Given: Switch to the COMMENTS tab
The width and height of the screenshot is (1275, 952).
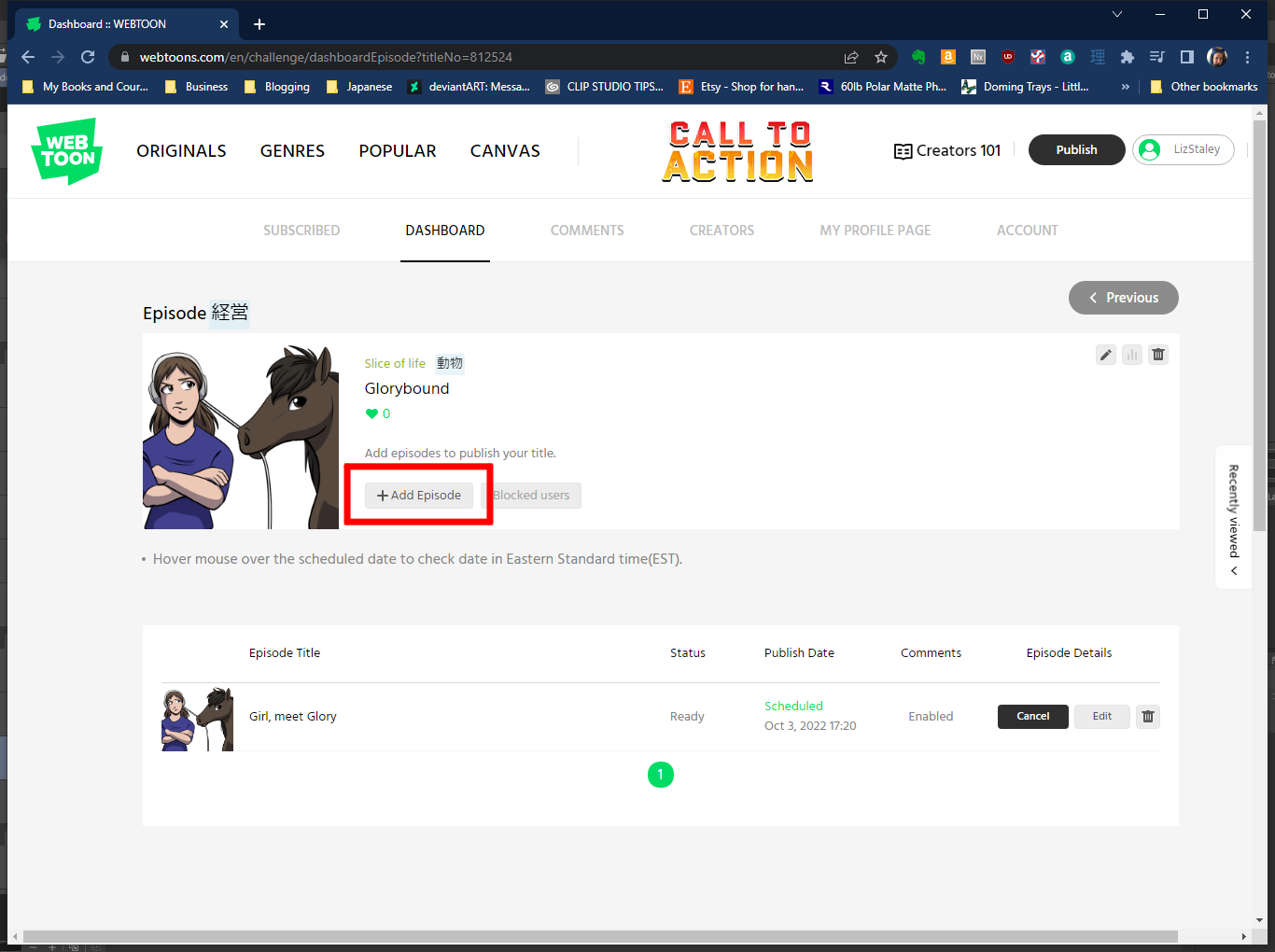Looking at the screenshot, I should coord(587,231).
